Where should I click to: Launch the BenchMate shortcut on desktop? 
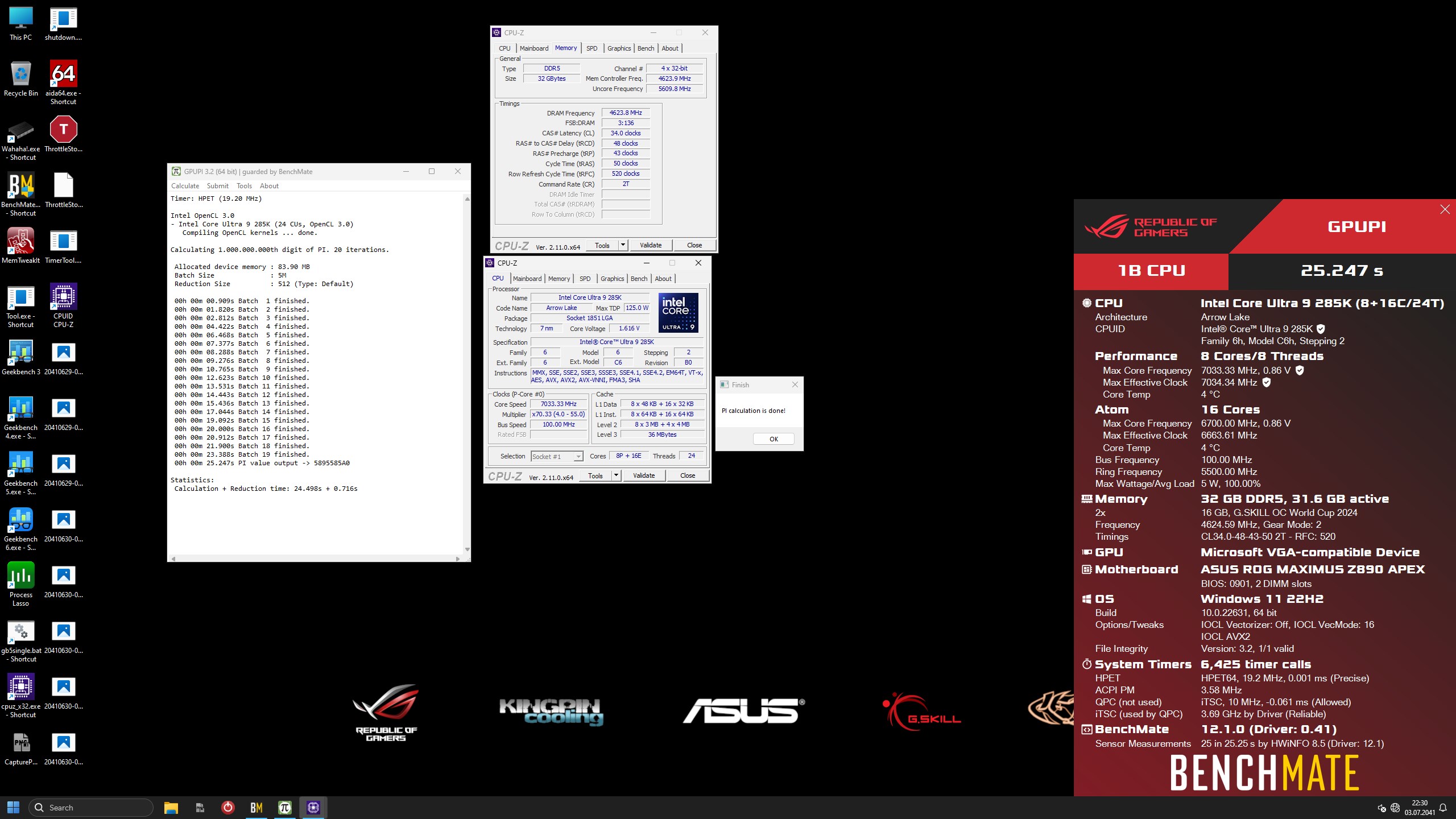tap(21, 194)
